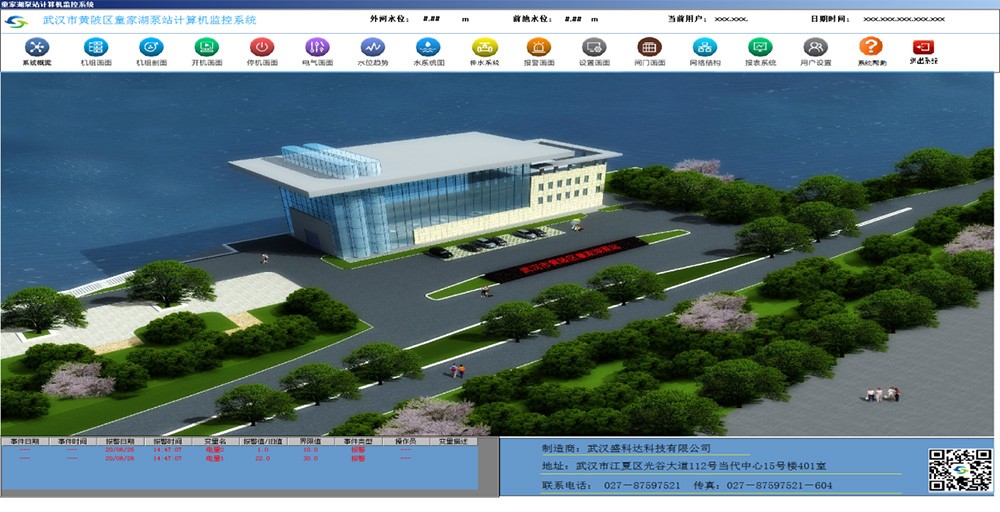Show the 水位趋势 water level trend
Viewport: 1000px width, 512px height.
[x=372, y=47]
